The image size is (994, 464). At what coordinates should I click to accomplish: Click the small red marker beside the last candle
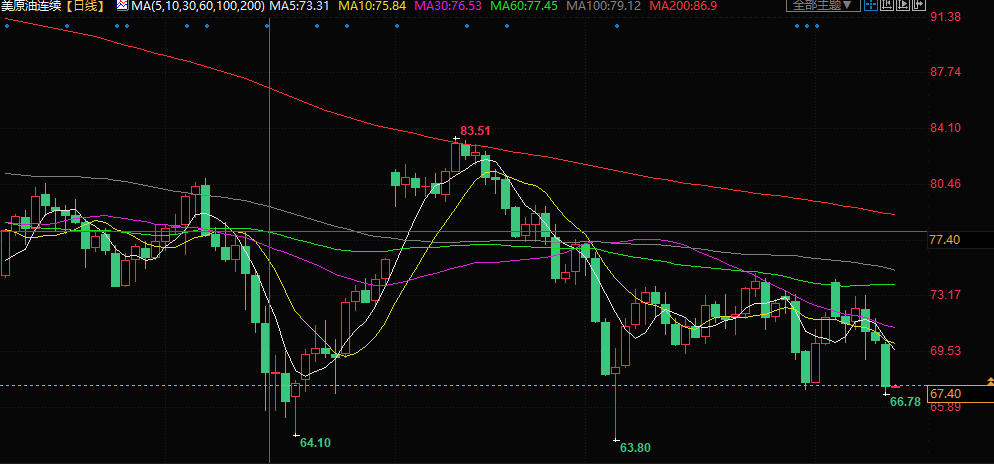point(896,385)
